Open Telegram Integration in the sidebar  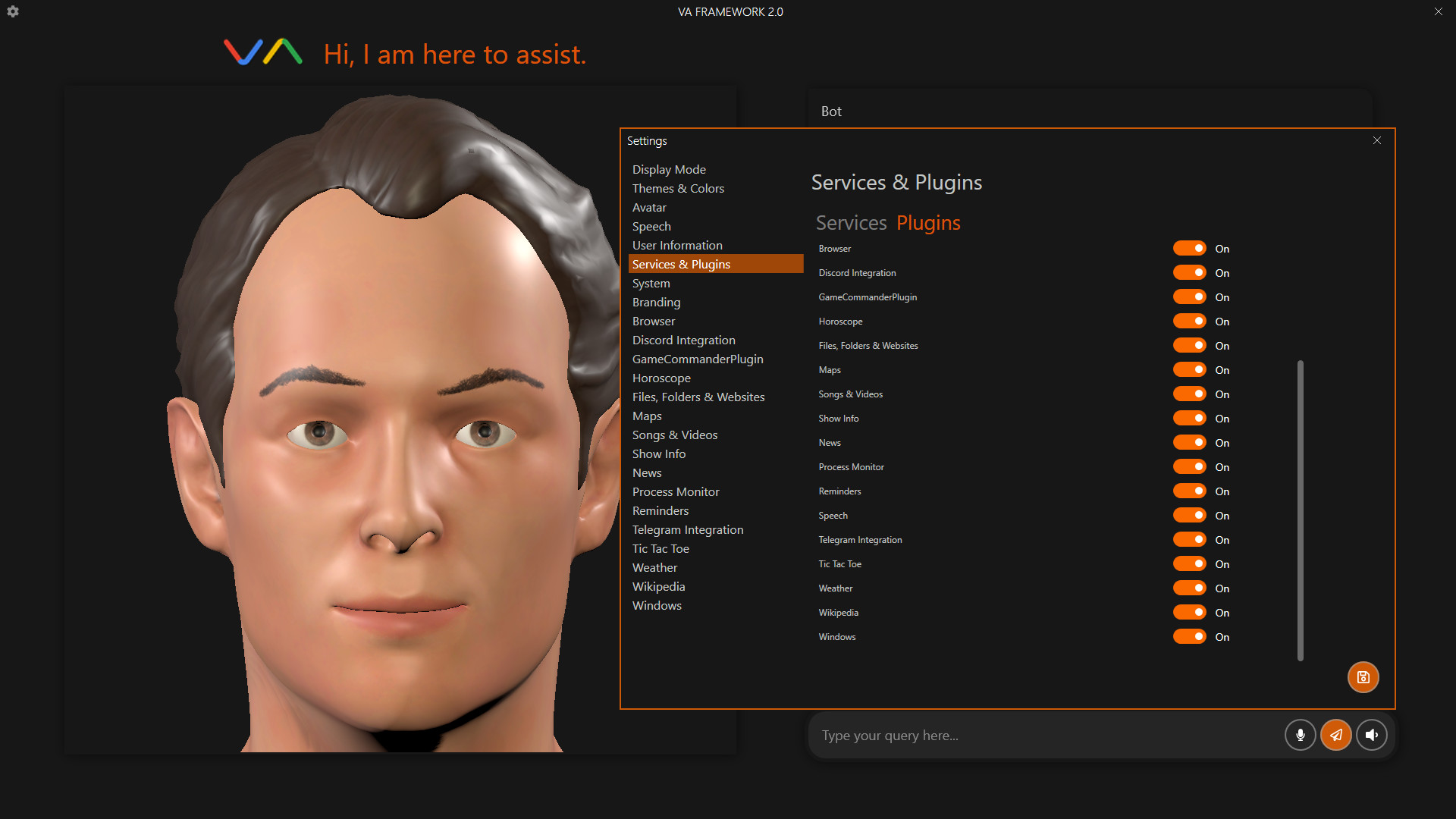click(688, 530)
